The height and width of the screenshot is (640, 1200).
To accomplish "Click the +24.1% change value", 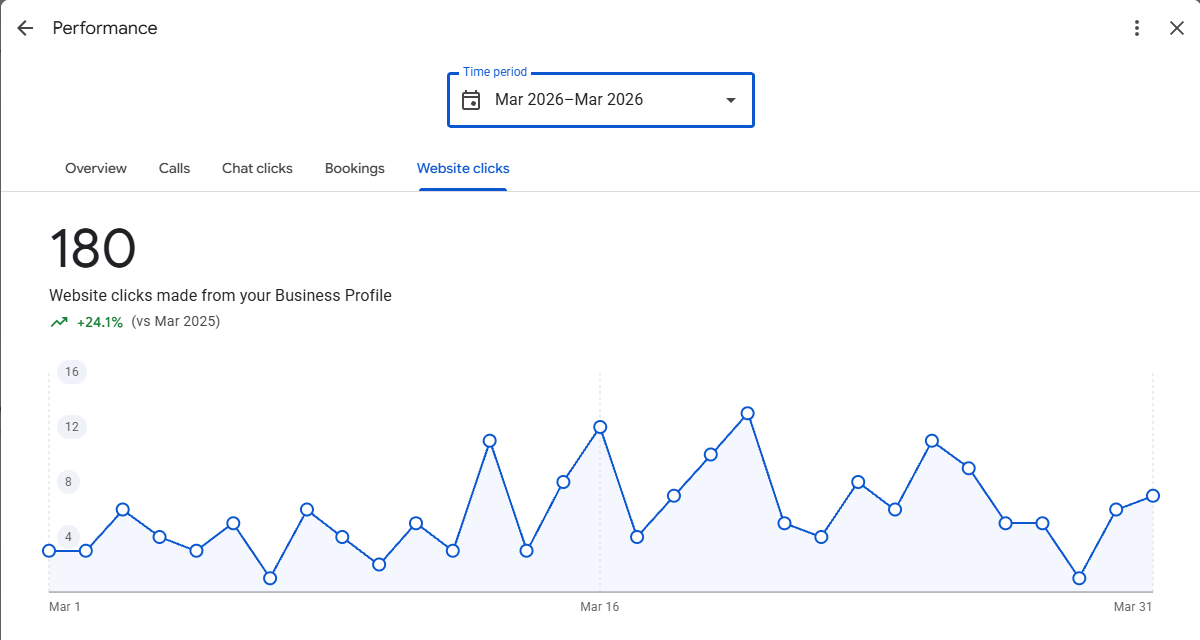I will click(100, 322).
